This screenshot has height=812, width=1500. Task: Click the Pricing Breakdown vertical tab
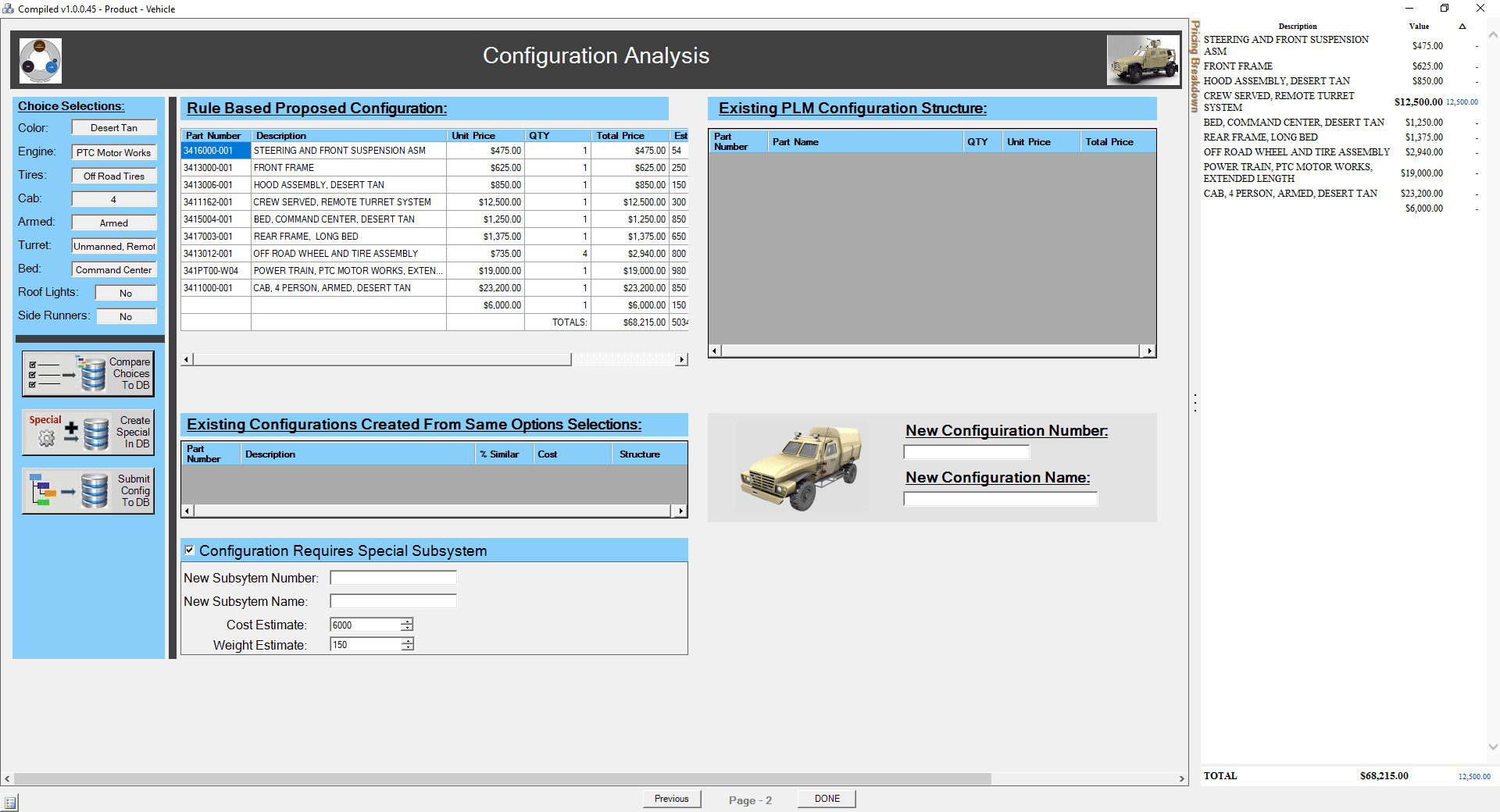coord(1195,66)
